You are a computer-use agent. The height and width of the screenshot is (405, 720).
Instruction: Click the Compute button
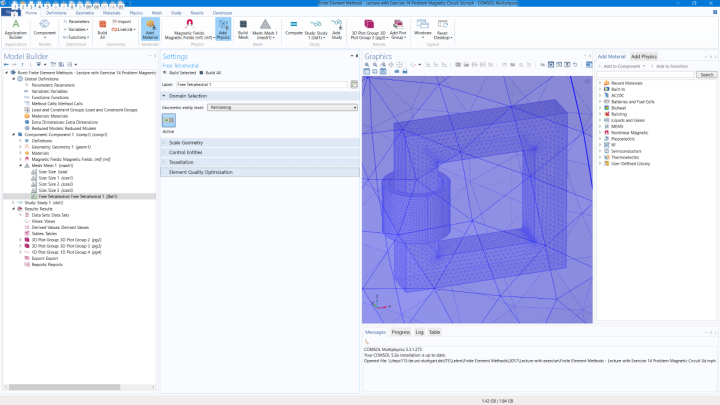(x=294, y=28)
